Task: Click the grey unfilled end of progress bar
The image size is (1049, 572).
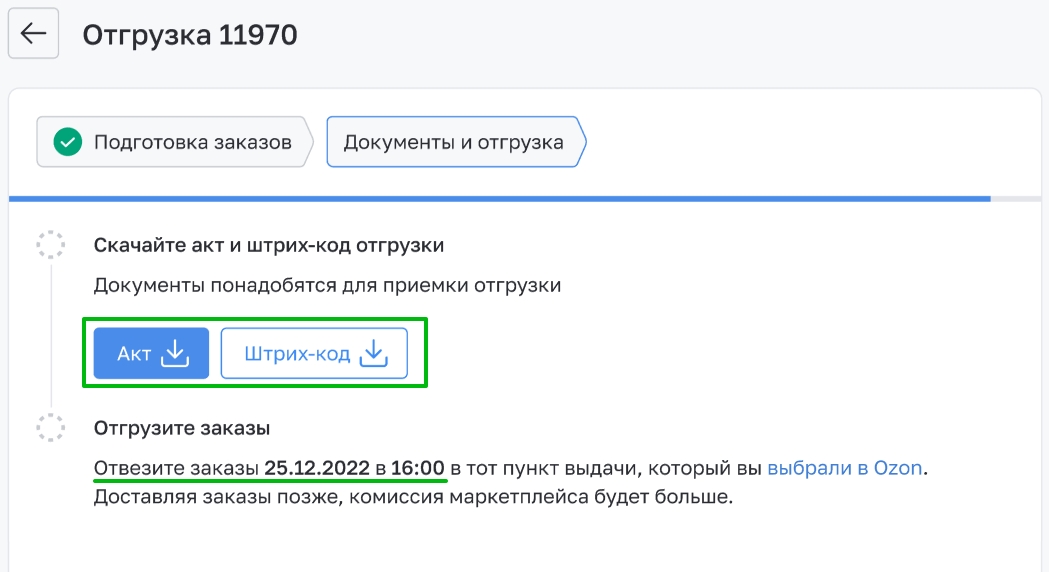Action: 1016,199
